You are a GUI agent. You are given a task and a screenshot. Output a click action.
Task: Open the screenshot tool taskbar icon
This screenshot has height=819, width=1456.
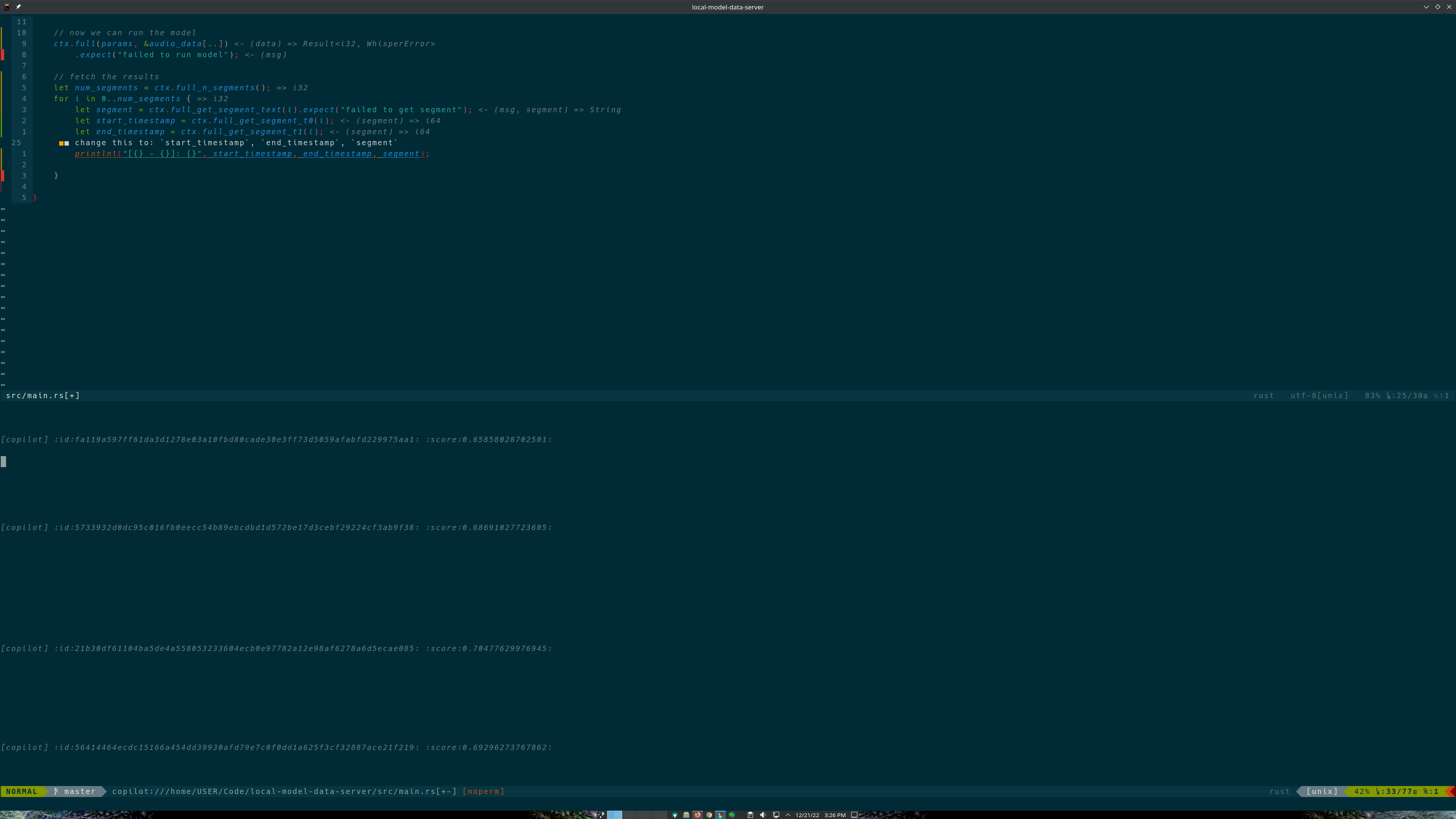721,815
